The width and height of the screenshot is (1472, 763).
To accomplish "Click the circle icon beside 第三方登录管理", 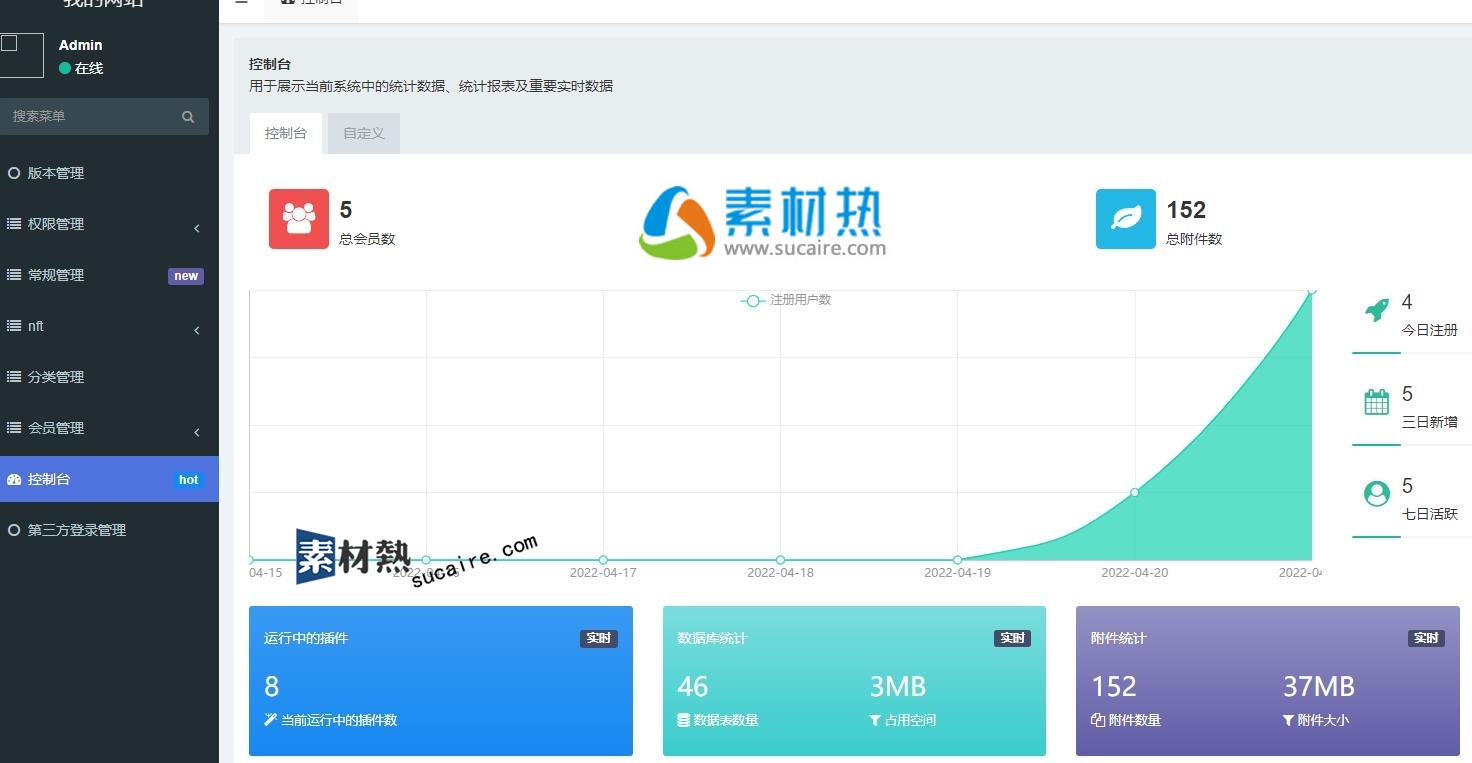I will (14, 530).
